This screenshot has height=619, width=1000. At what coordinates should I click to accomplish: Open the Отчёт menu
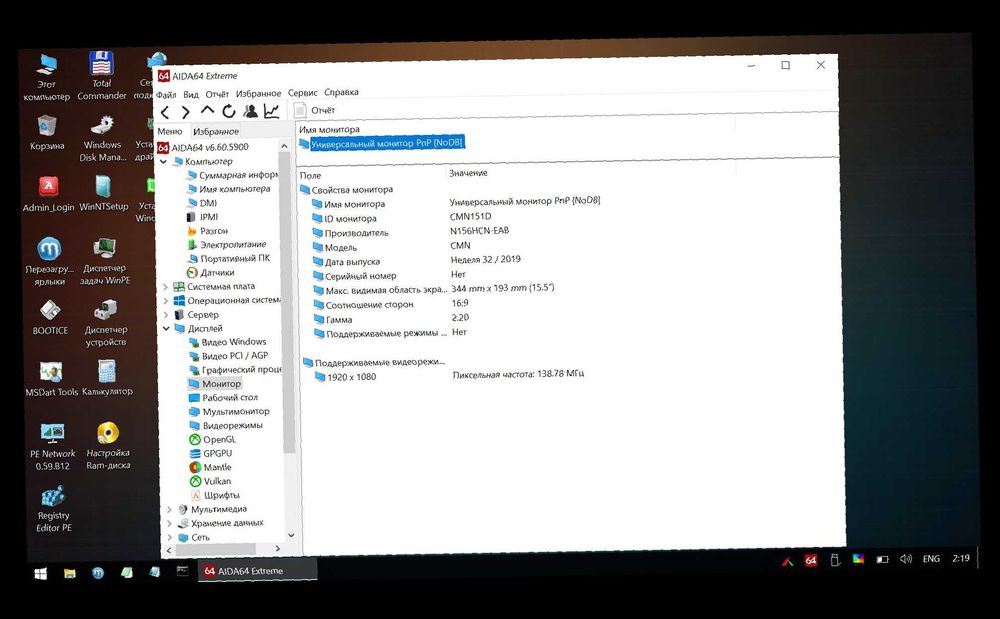pos(217,94)
